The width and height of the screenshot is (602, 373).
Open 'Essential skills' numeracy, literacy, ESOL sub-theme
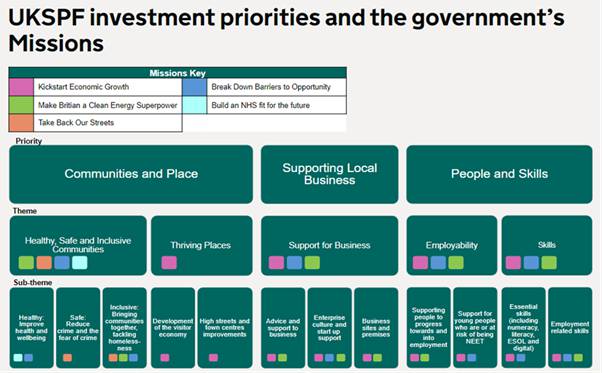coord(523,328)
